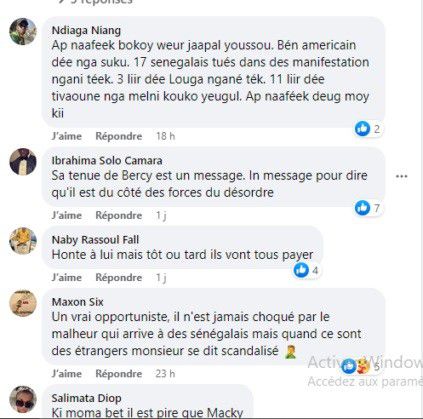This screenshot has height=419, width=423.
Task: Click Répondre under Maxon Six's comment
Action: pos(119,374)
